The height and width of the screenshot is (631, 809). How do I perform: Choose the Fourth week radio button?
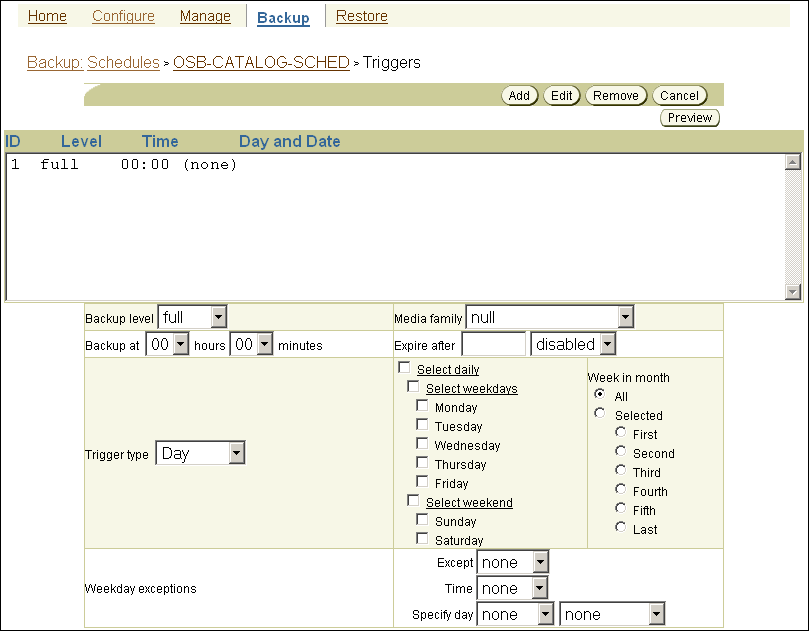[621, 489]
